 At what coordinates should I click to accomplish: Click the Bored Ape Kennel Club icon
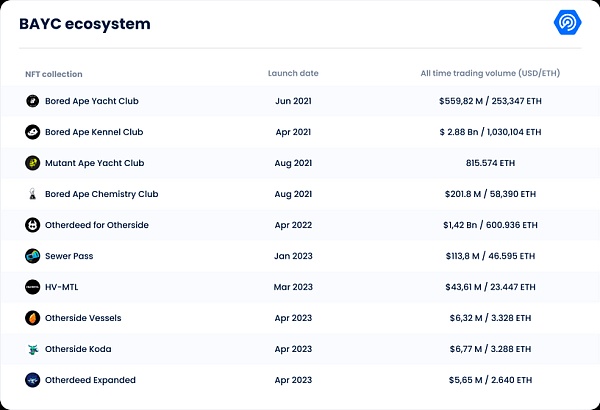(x=33, y=132)
